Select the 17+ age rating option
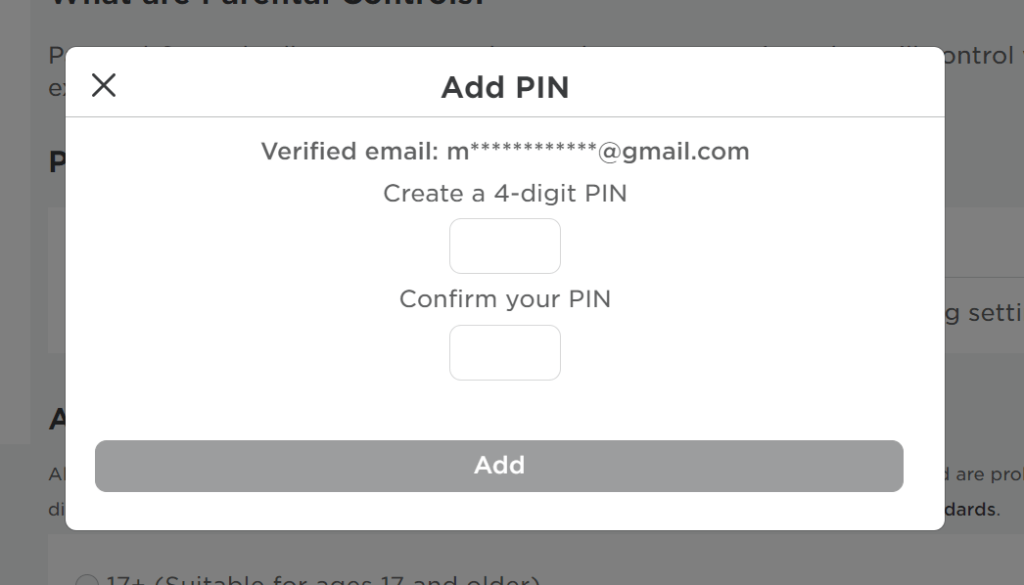 tap(87, 580)
